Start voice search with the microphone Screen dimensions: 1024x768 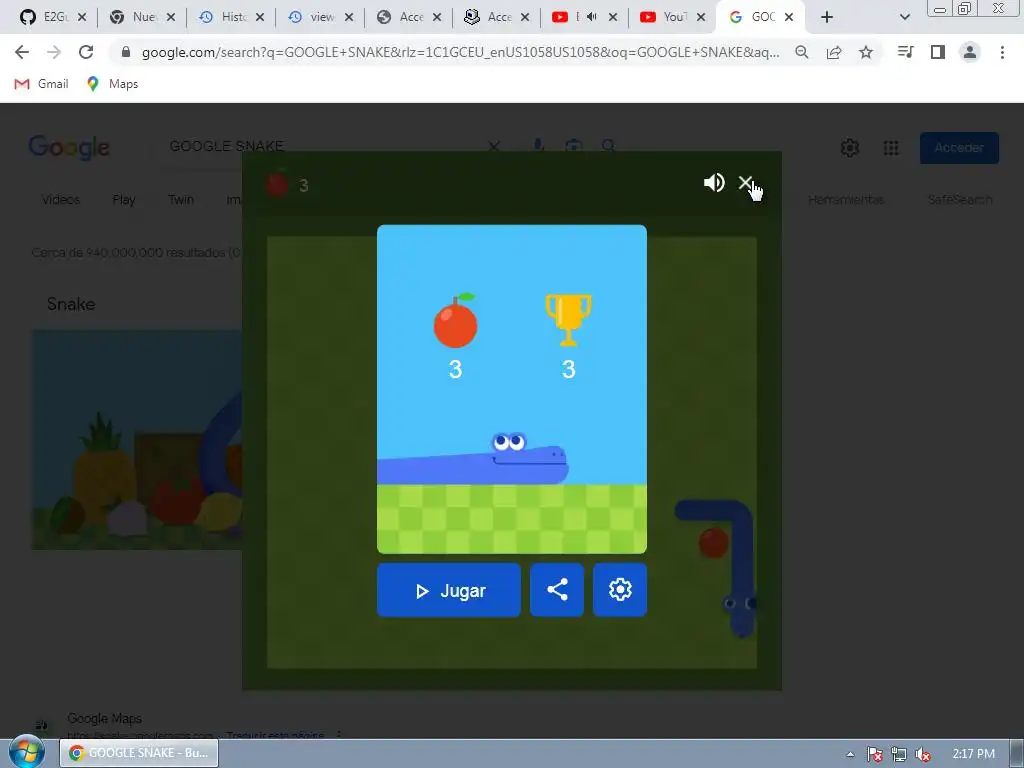pos(537,146)
